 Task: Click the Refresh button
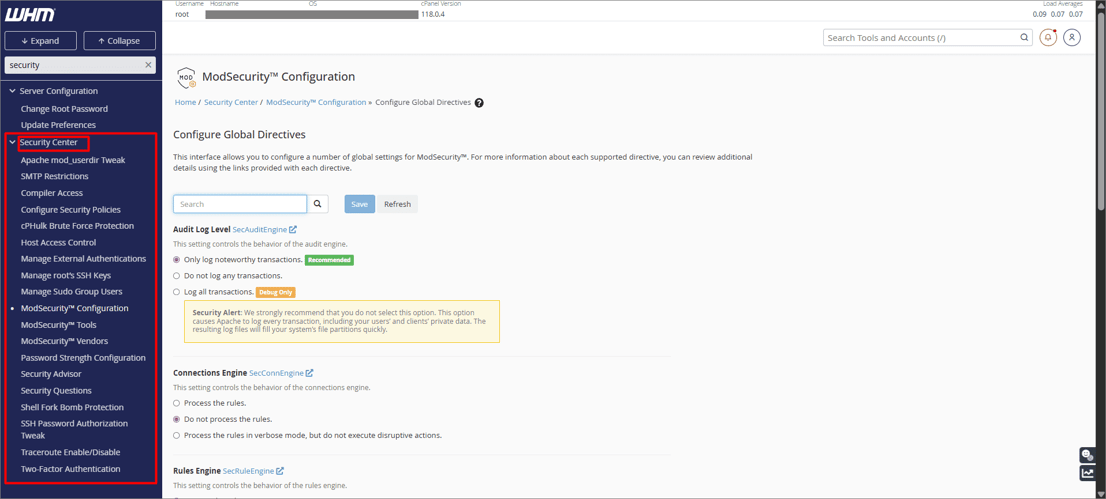pyautogui.click(x=397, y=204)
